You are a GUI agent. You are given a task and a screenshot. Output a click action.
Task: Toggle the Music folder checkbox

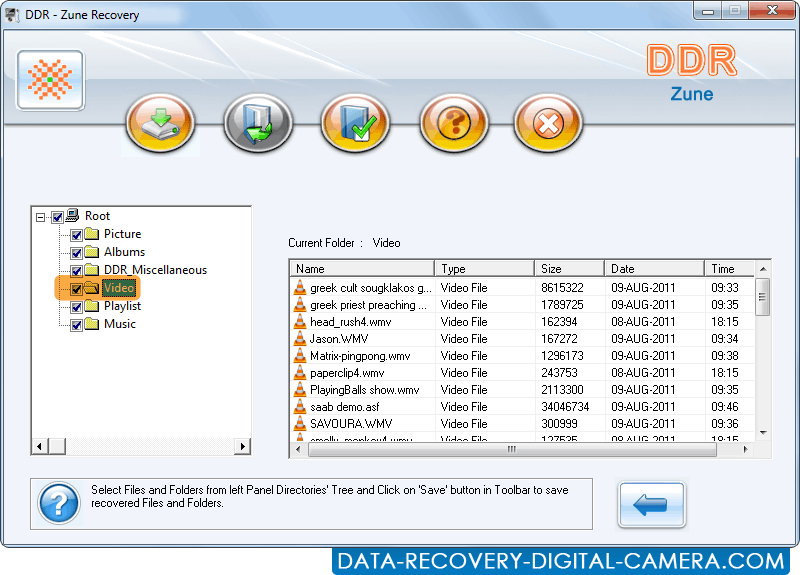77,325
